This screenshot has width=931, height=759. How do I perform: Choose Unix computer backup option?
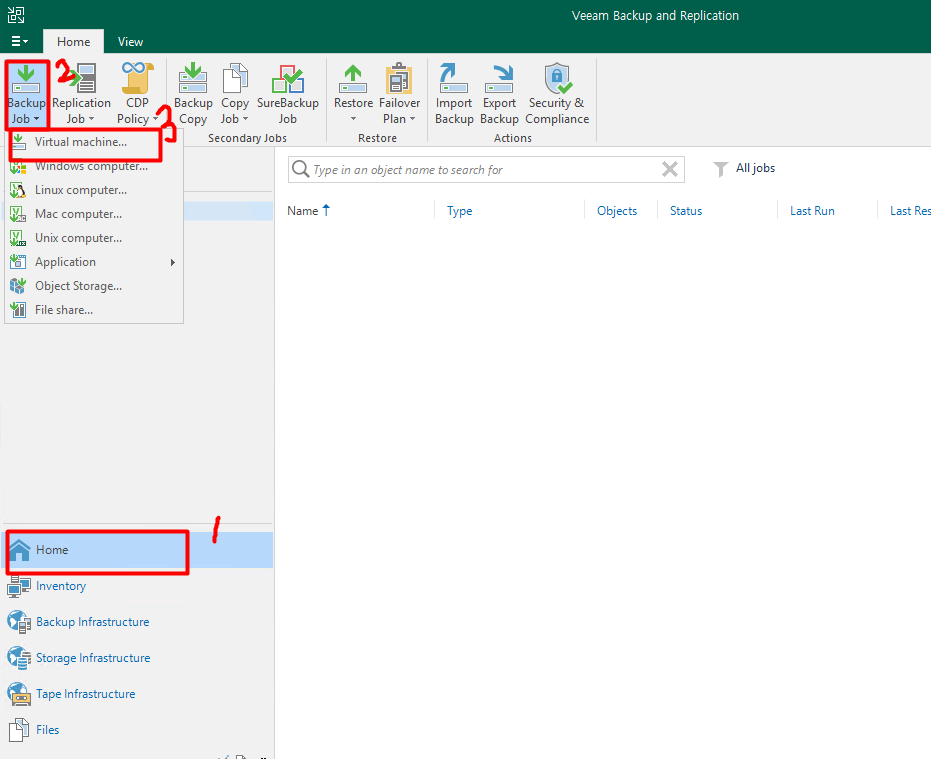coord(94,238)
